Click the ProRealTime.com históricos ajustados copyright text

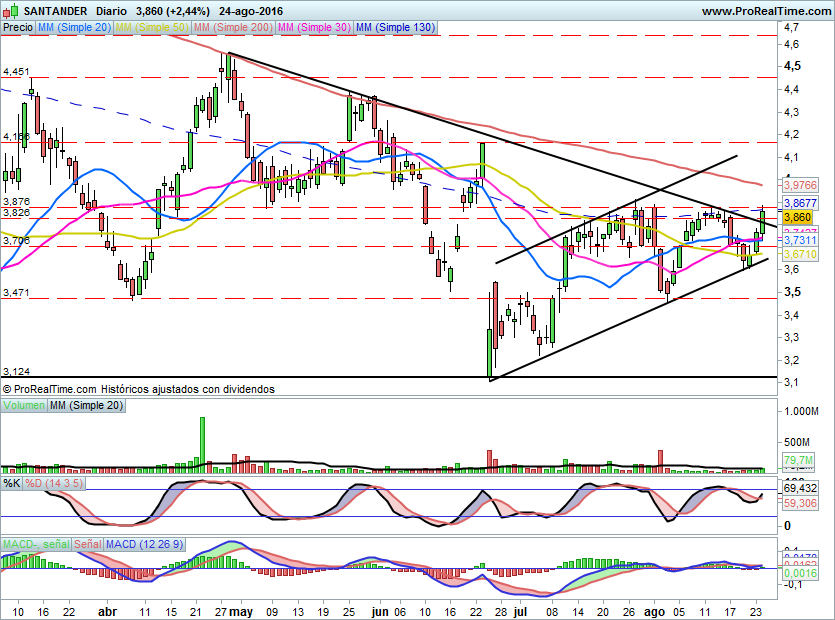pos(139,389)
